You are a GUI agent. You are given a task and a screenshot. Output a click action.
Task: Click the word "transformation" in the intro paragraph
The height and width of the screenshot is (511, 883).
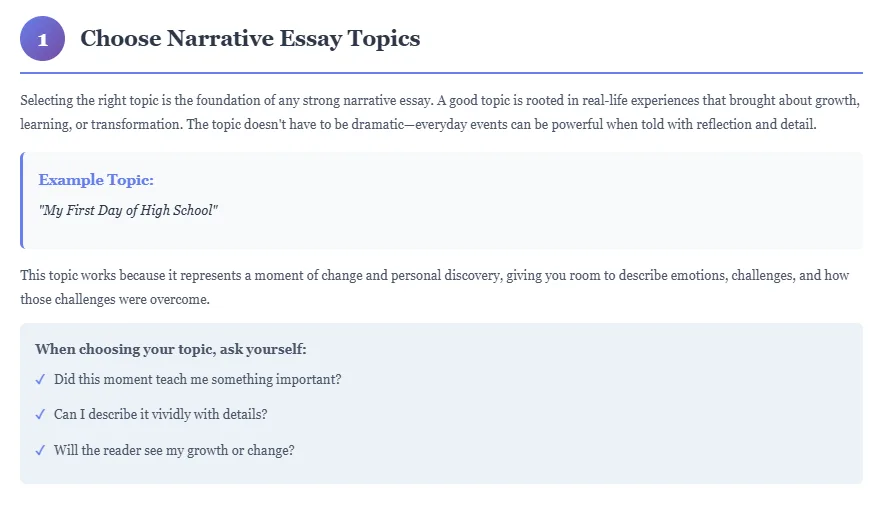(x=125, y=125)
